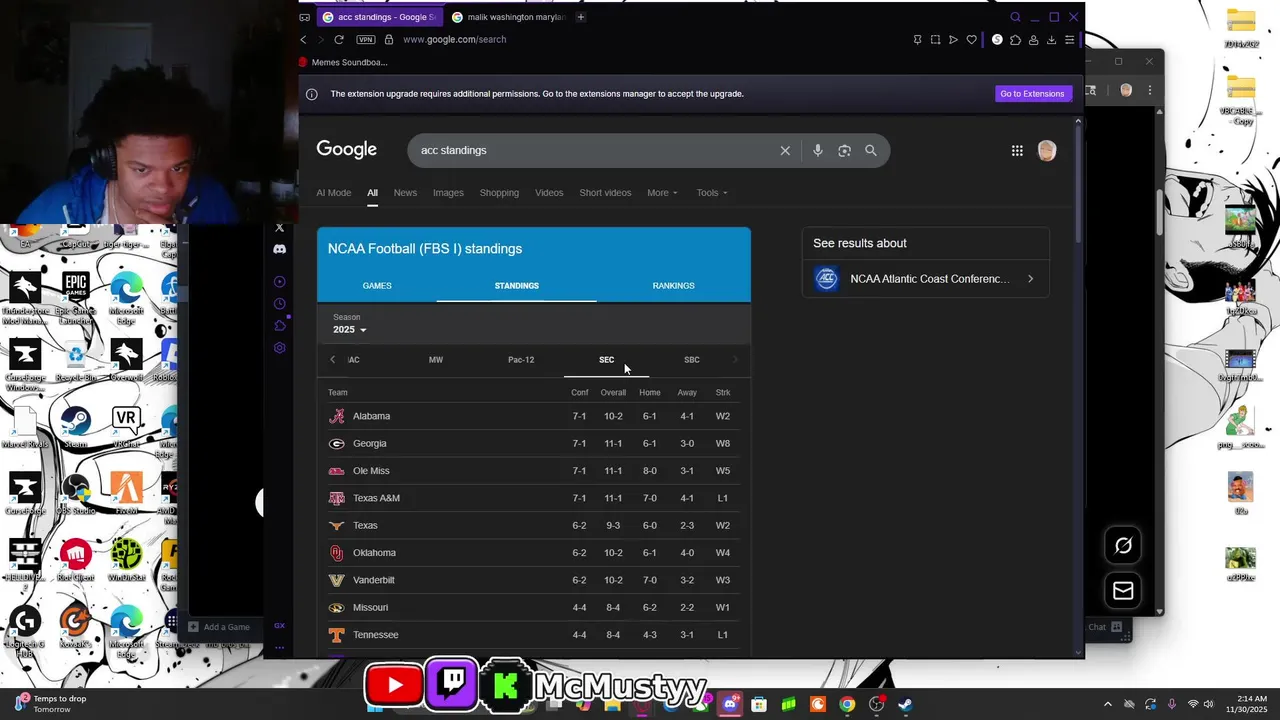
Task: Show previous conferences with left chevron
Action: [332, 360]
